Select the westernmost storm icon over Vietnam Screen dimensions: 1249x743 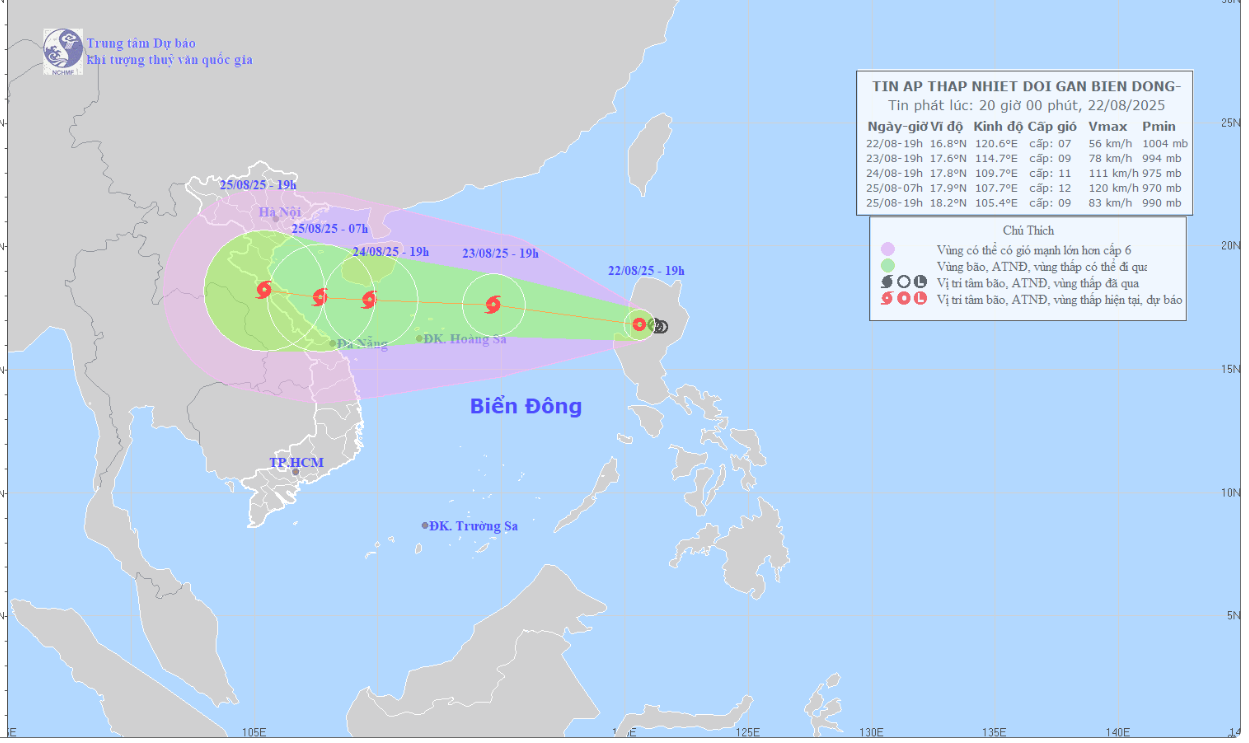click(x=264, y=290)
